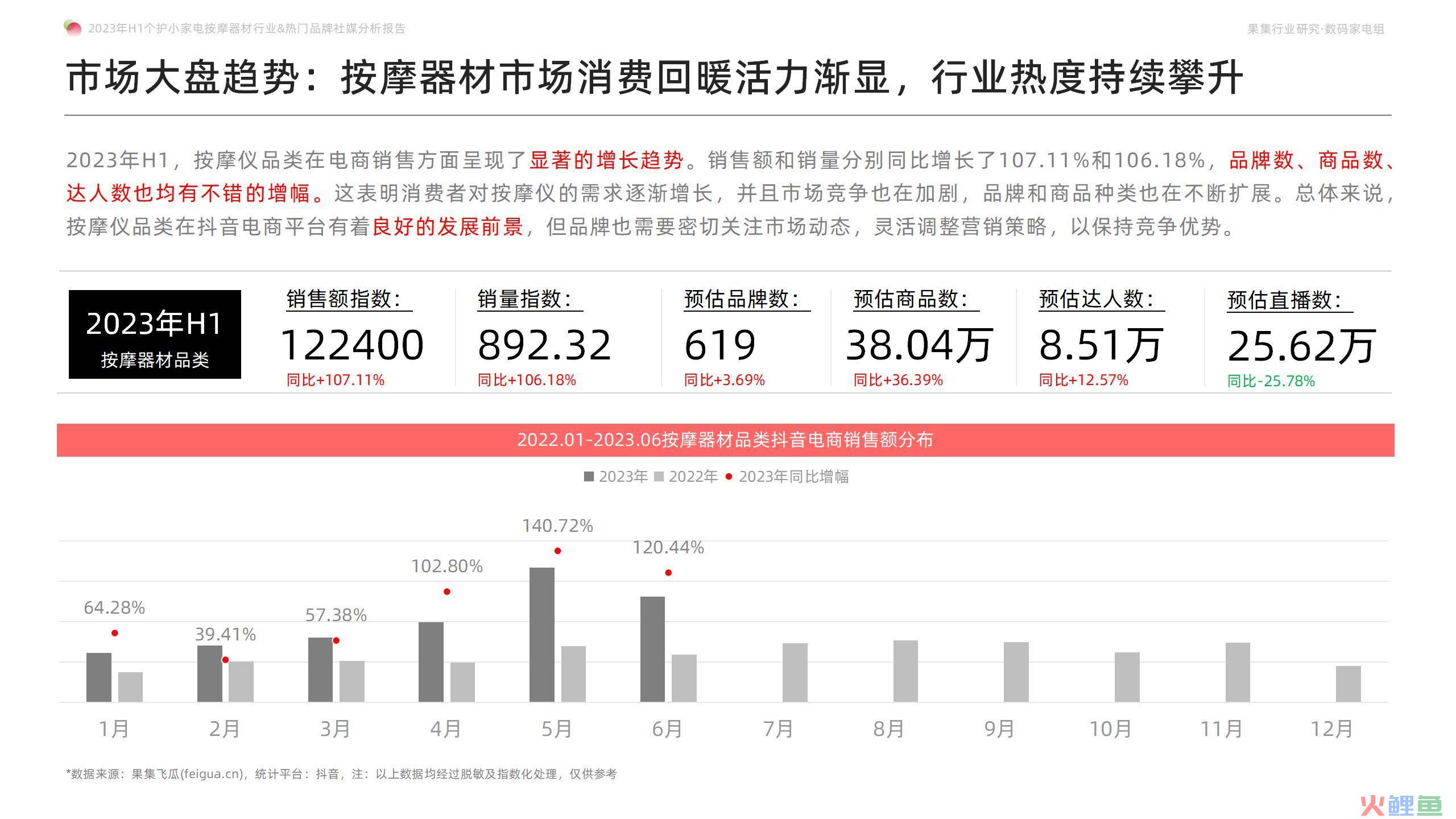Click the red chart title banner
1456x819 pixels.
(726, 440)
